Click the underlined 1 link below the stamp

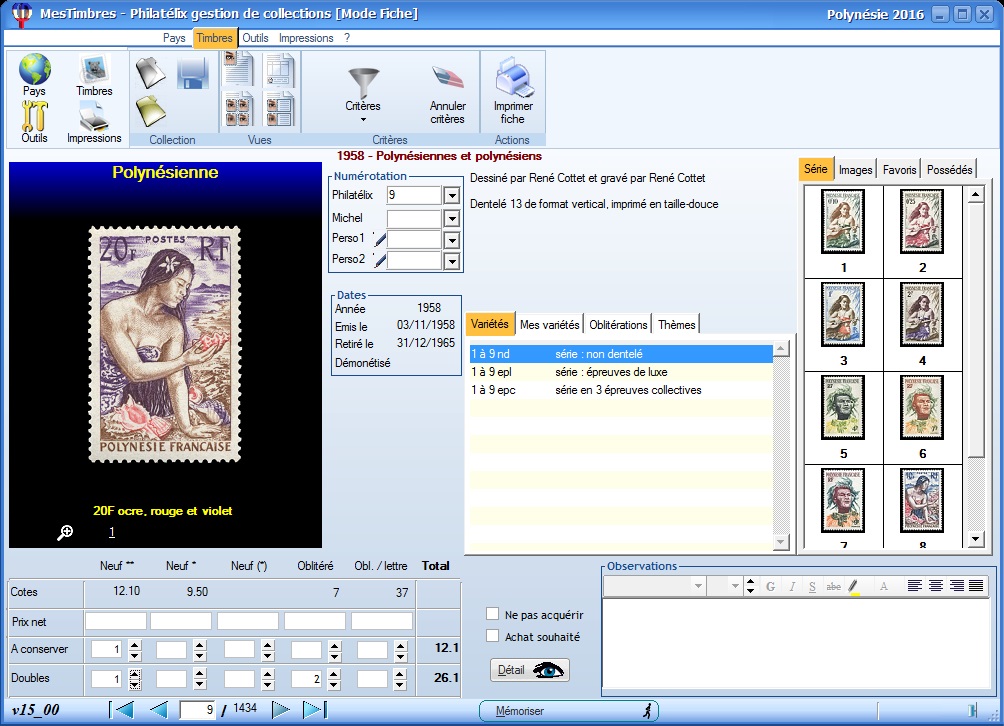click(x=112, y=532)
